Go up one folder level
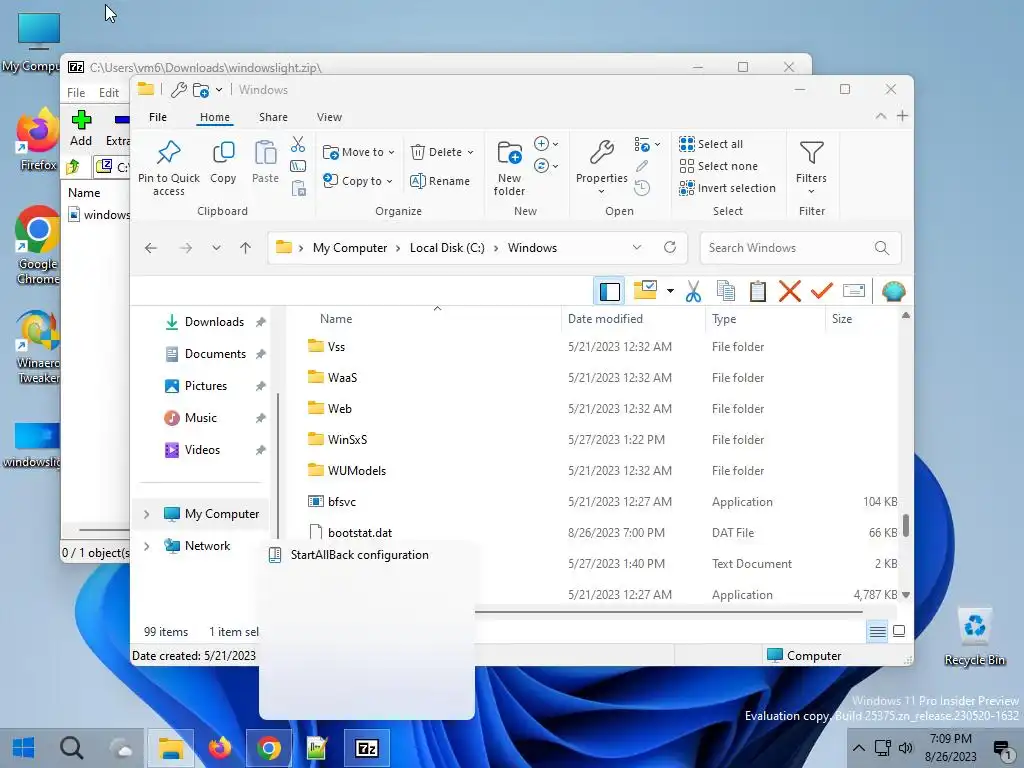 pyautogui.click(x=246, y=248)
